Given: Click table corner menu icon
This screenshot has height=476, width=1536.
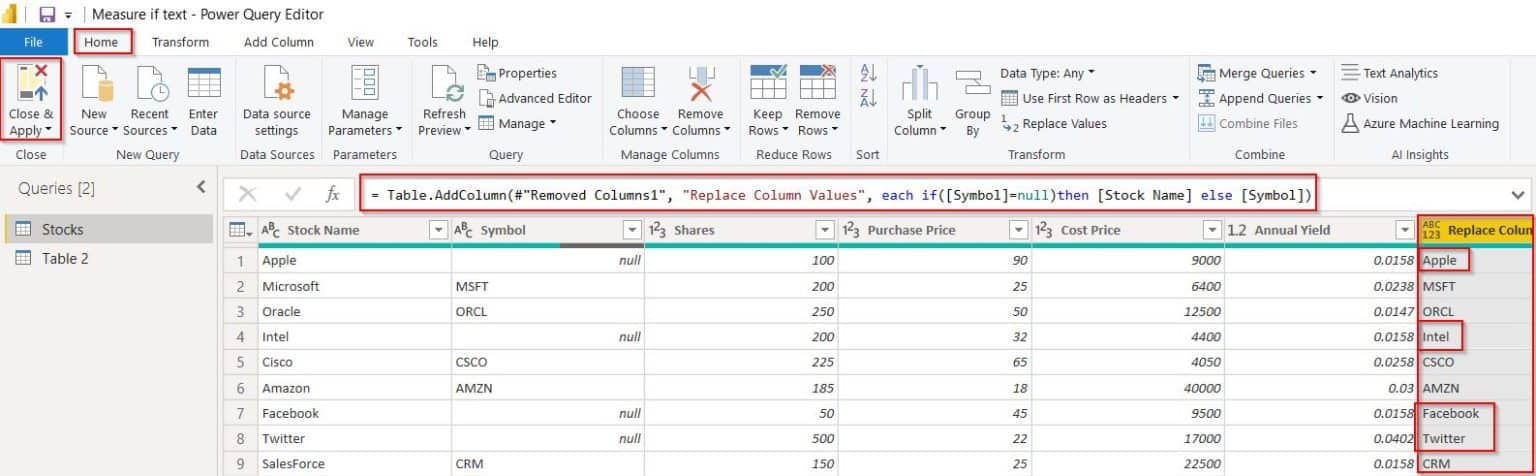Looking at the screenshot, I should pos(240,230).
